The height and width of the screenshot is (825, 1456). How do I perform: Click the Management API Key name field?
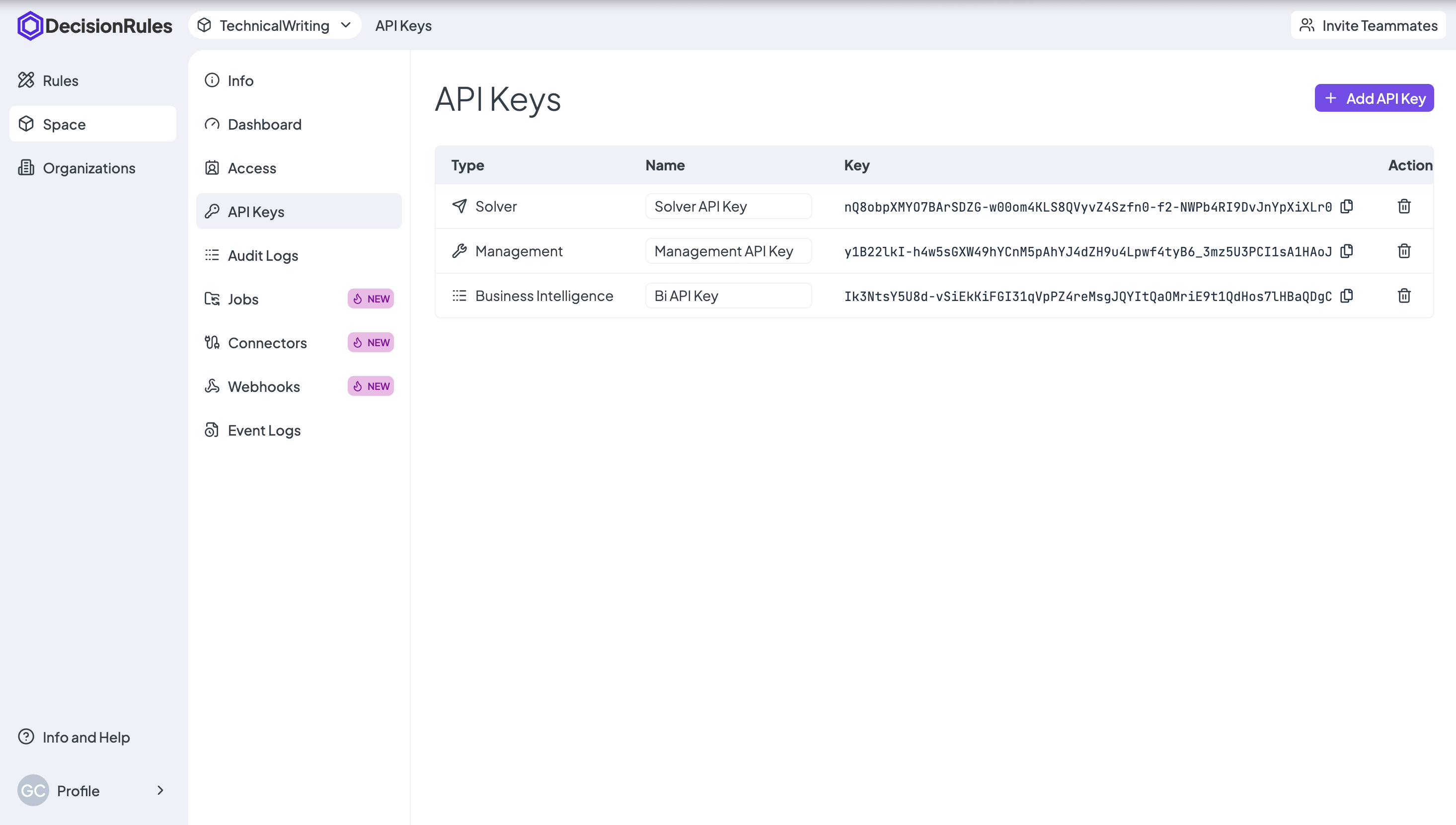[x=728, y=251]
